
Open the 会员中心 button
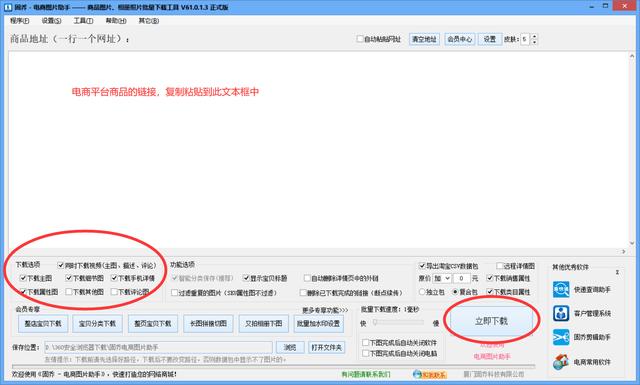coord(459,39)
